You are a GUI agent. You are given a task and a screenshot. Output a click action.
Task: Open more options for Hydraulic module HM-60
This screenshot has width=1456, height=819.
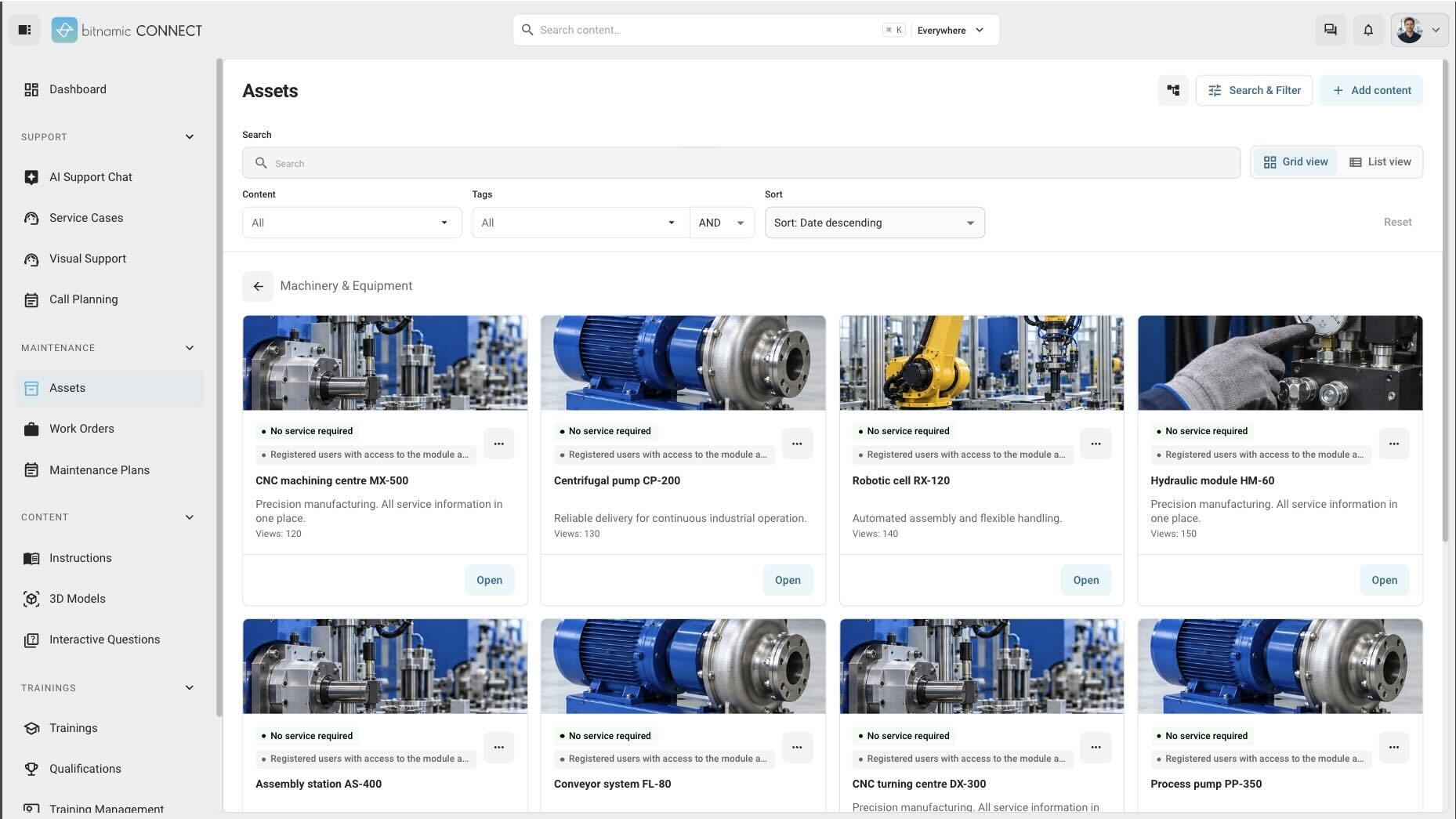(x=1393, y=444)
